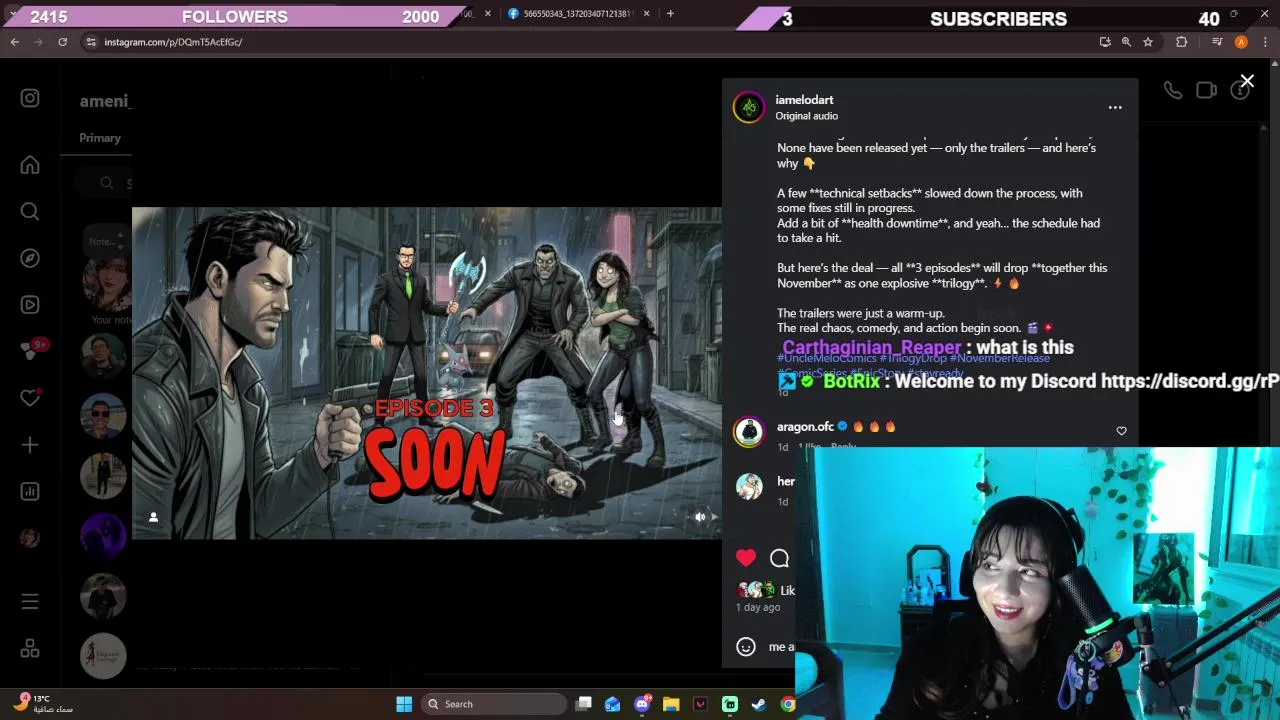This screenshot has height=720, width=1280.
Task: Unlike the post with red heart
Action: point(746,558)
